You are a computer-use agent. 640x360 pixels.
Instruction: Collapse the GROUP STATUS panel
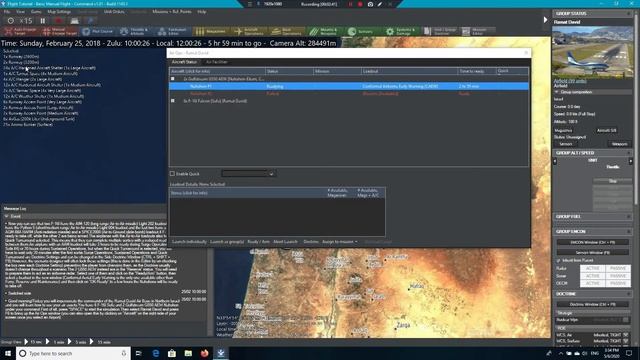click(x=629, y=13)
